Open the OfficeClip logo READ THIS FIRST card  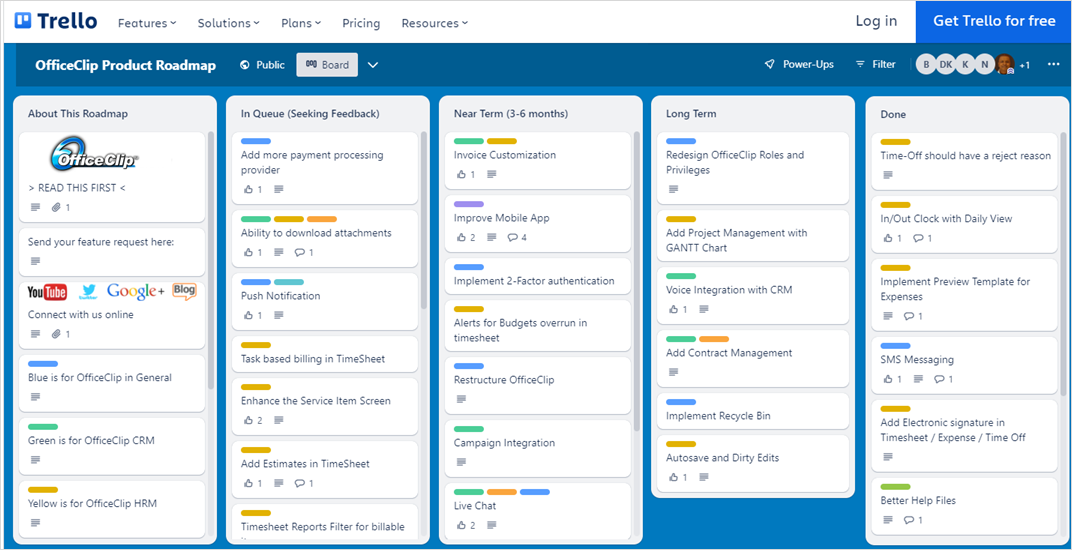112,177
